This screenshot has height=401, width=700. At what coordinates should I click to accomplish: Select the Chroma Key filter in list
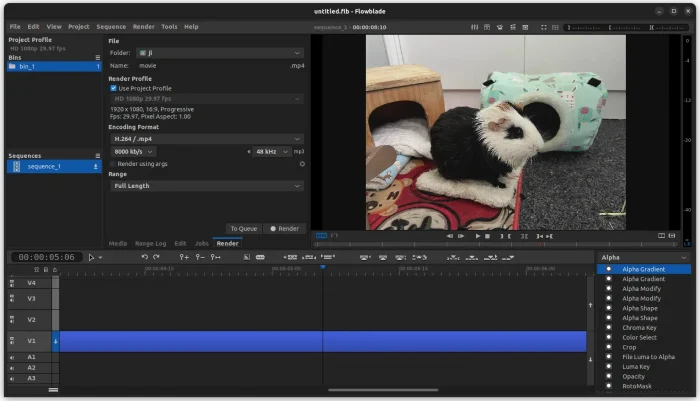pos(639,328)
